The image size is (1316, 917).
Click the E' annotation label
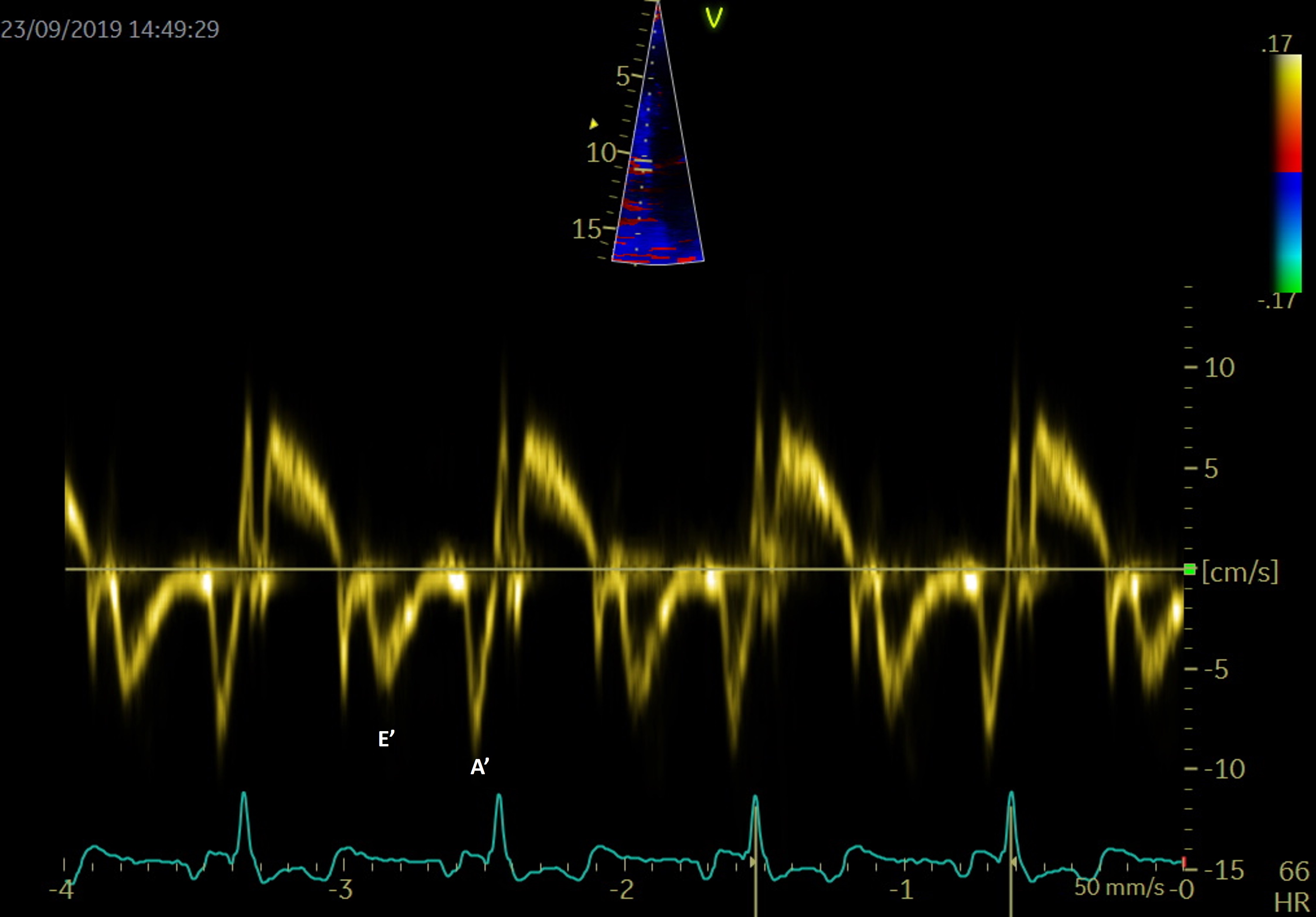click(386, 739)
